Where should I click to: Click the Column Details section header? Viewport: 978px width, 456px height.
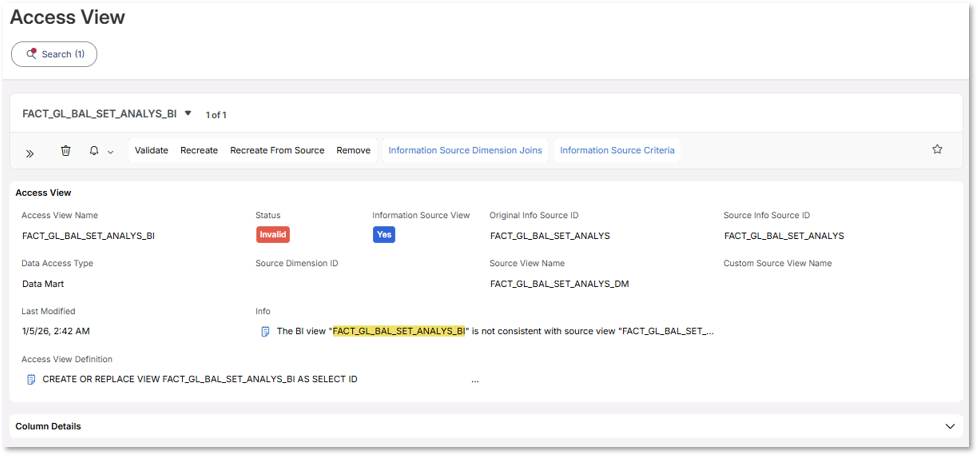click(485, 427)
